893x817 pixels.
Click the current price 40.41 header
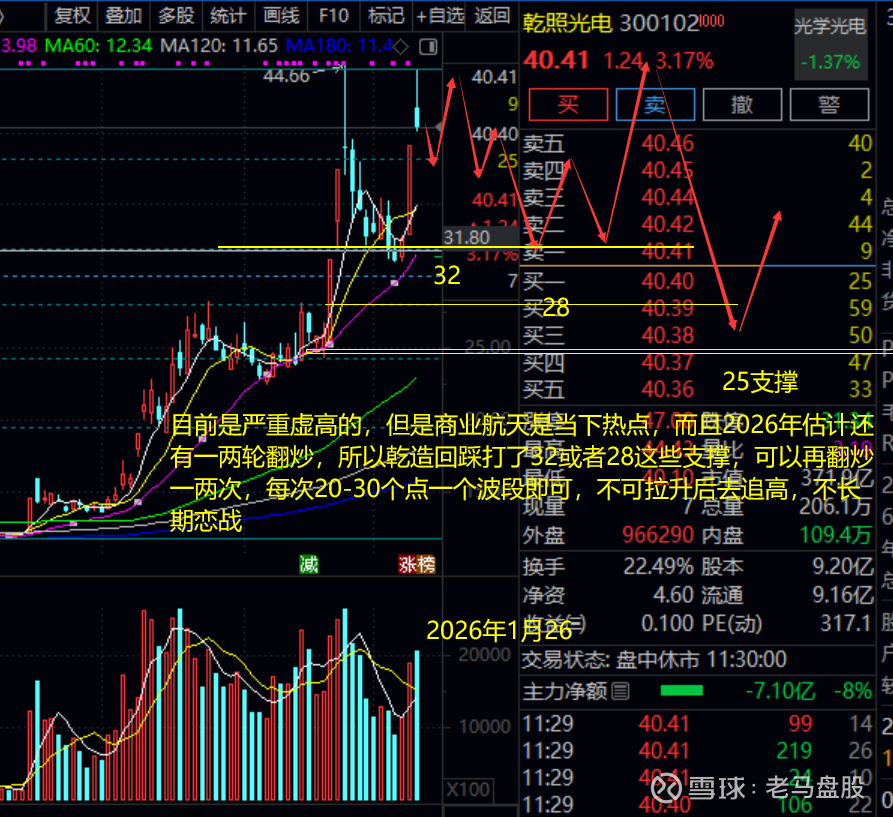tap(556, 60)
